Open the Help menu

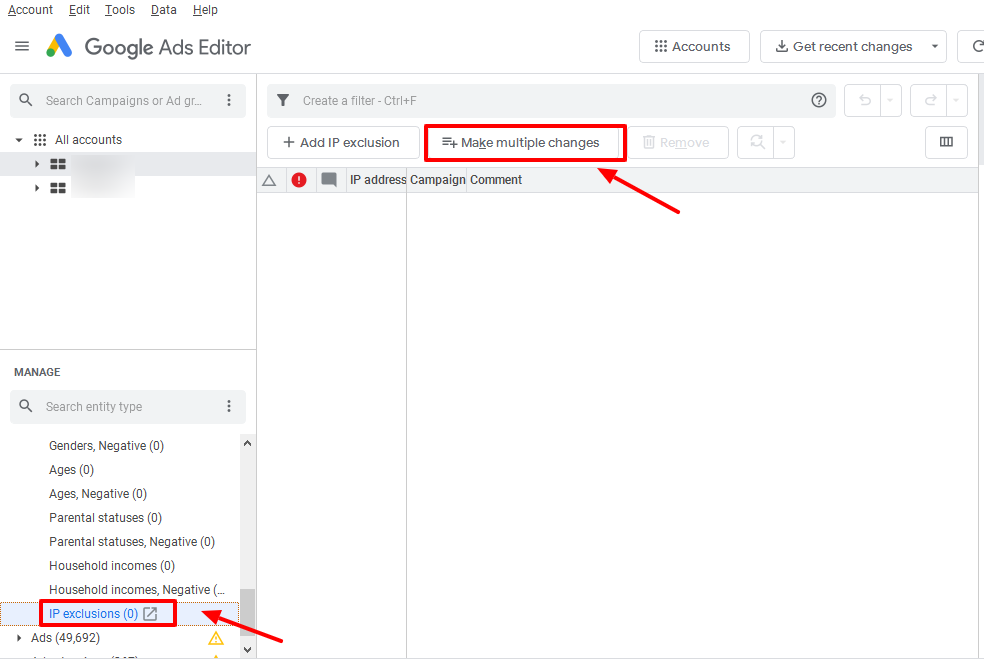205,10
